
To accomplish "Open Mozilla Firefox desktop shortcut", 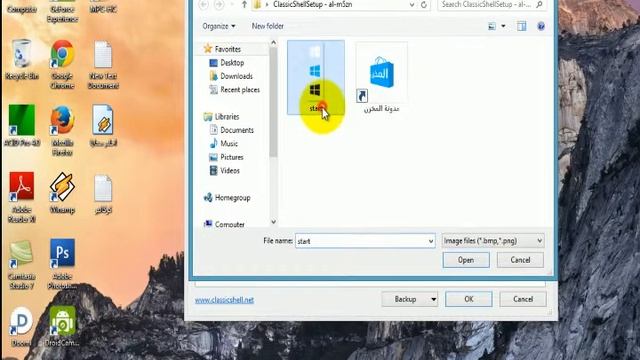I will pyautogui.click(x=62, y=131).
